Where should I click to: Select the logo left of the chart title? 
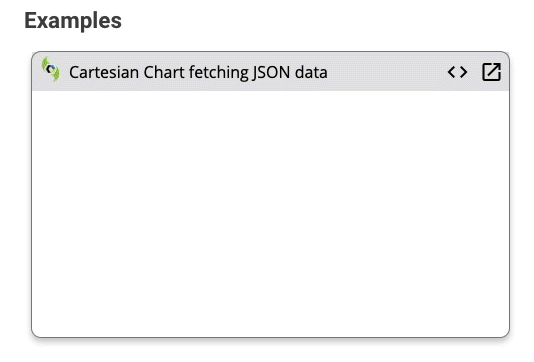(51, 69)
